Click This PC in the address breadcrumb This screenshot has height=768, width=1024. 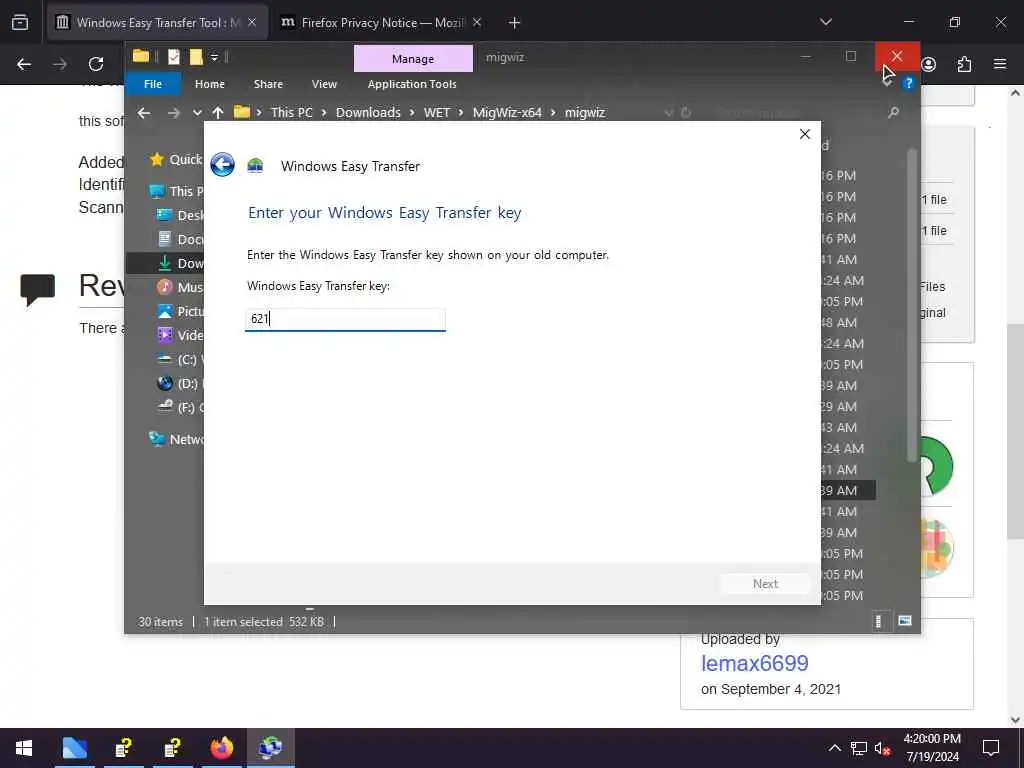[x=291, y=112]
